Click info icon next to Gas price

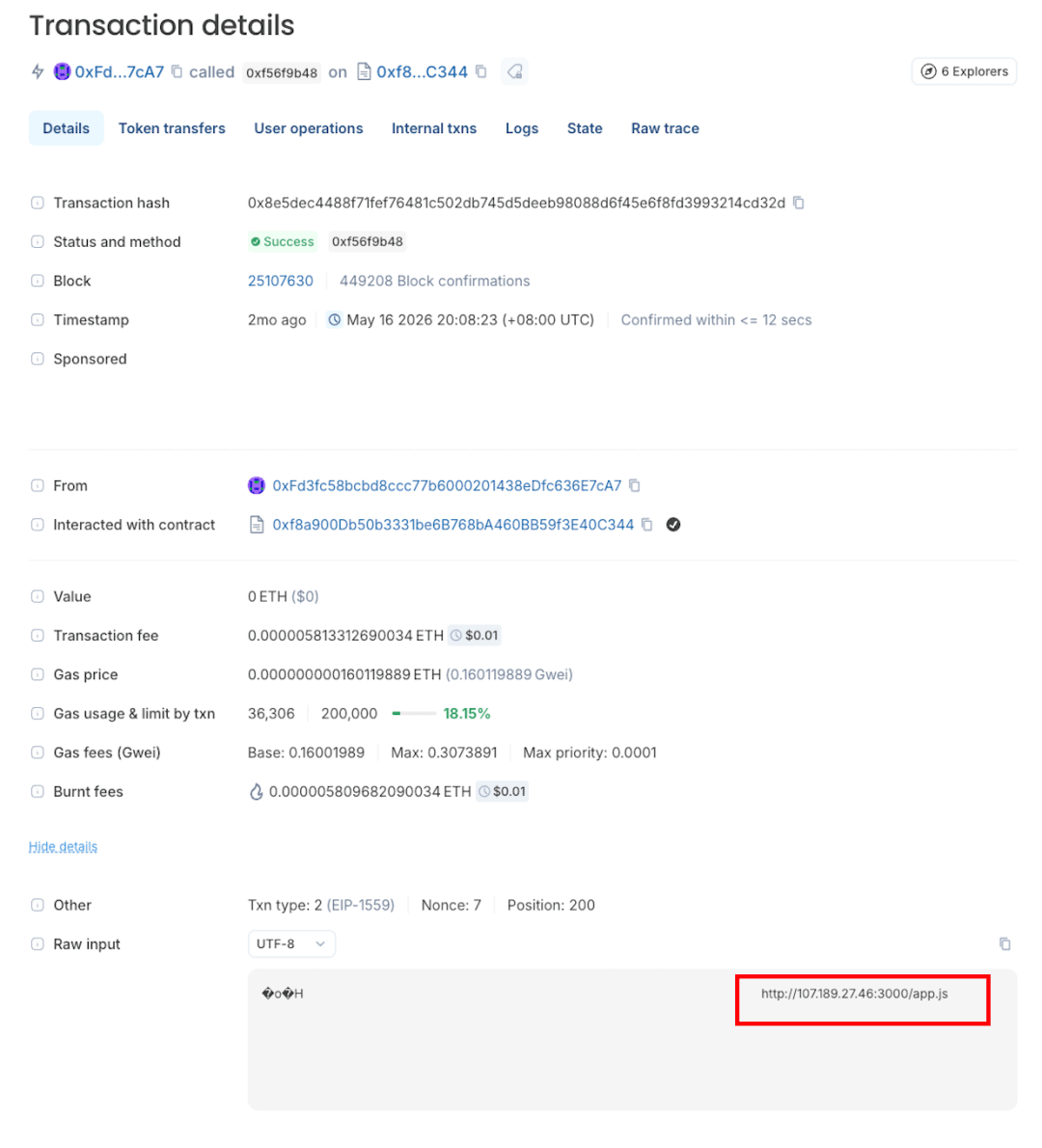click(38, 674)
